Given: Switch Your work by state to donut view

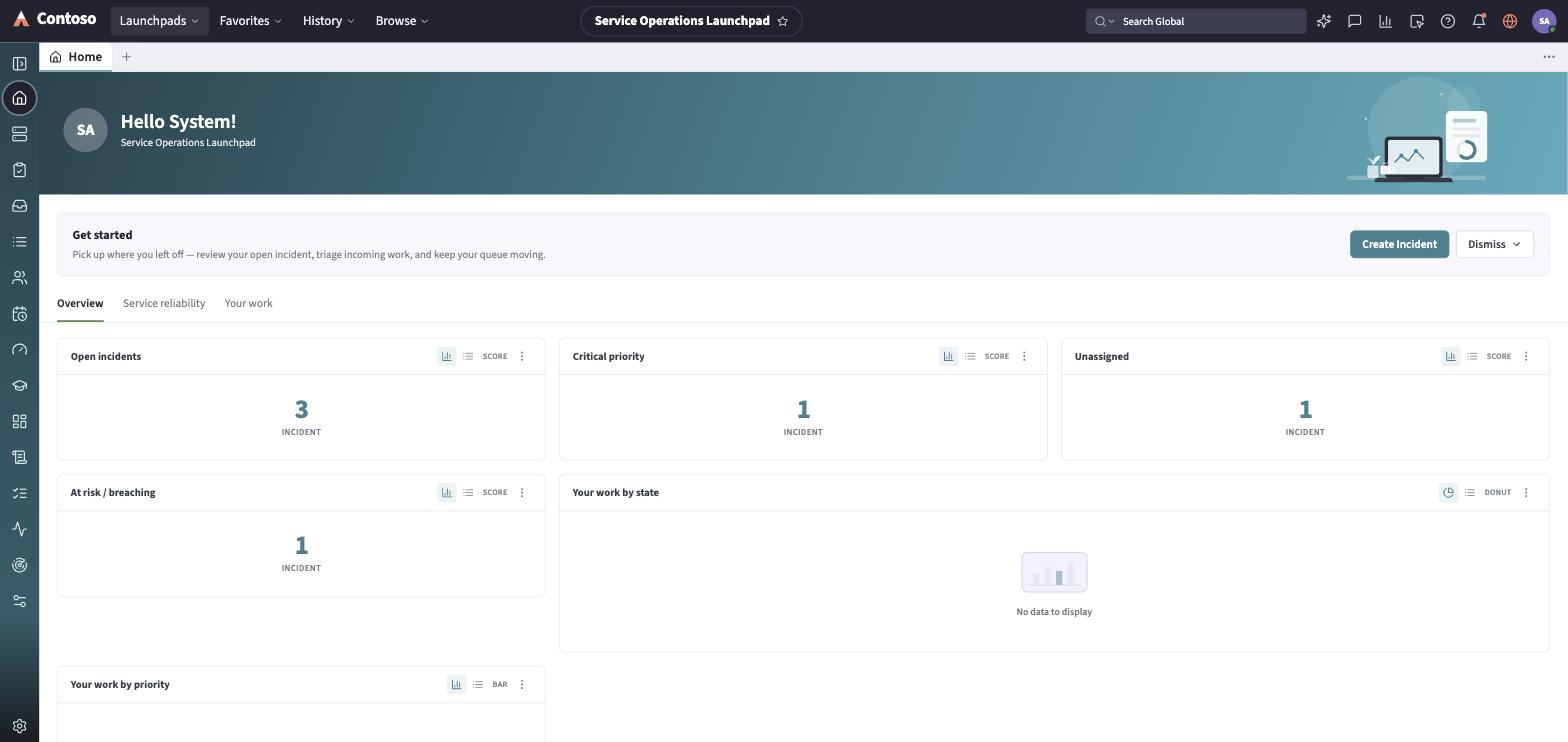Looking at the screenshot, I should [1448, 492].
